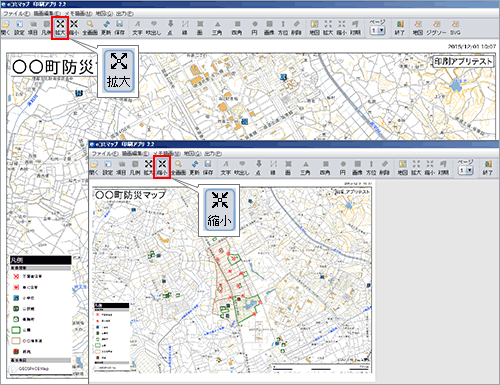Open 出力 menu in back window

tap(125, 14)
